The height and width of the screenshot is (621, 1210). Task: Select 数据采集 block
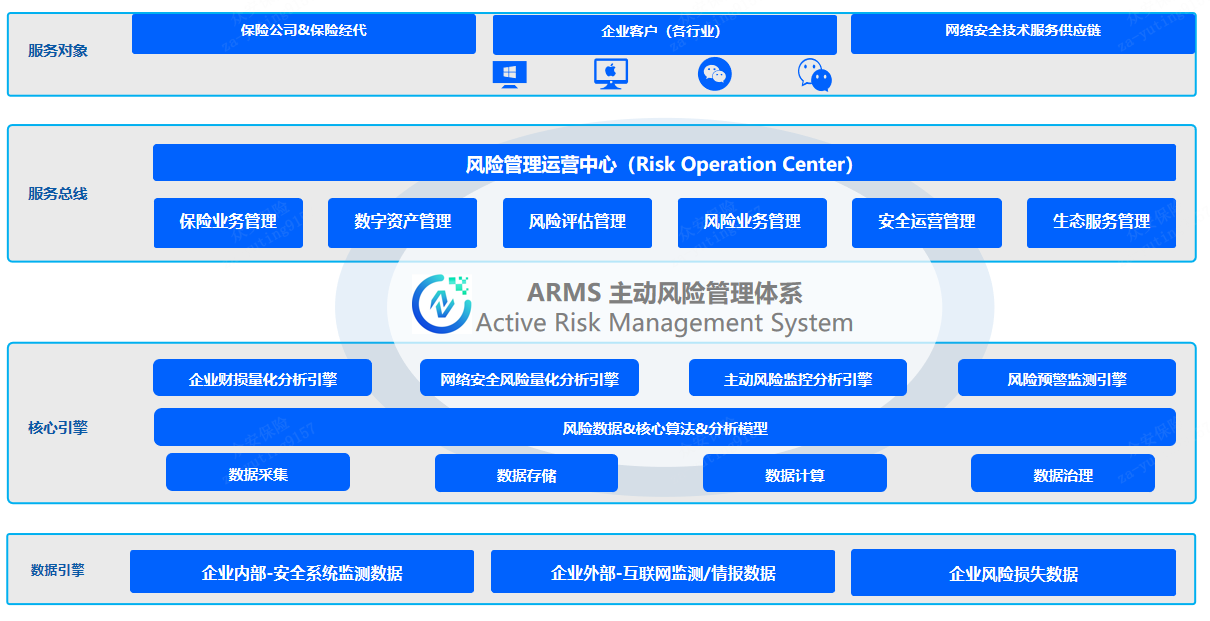[258, 472]
